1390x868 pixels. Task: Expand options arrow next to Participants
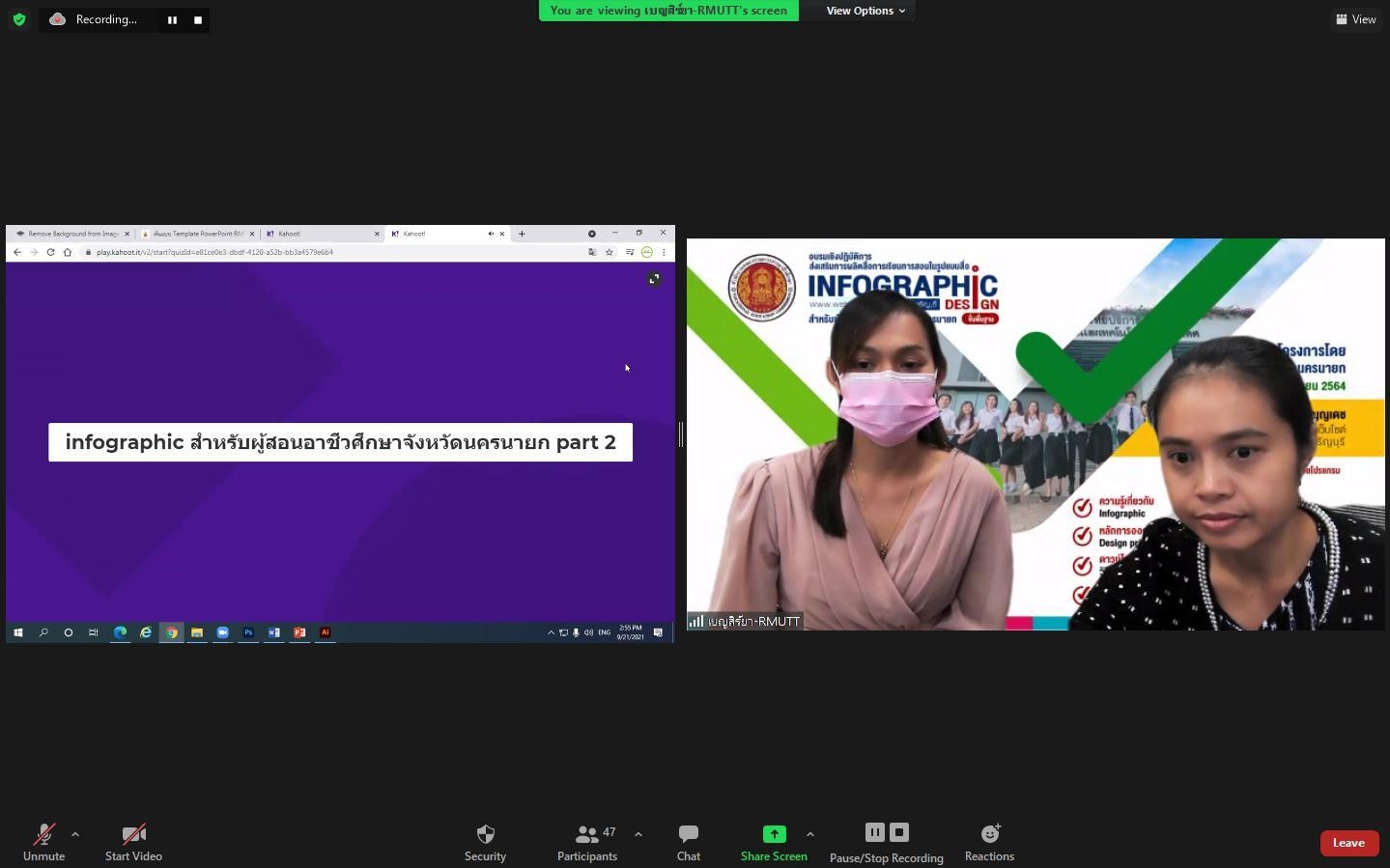click(x=638, y=834)
